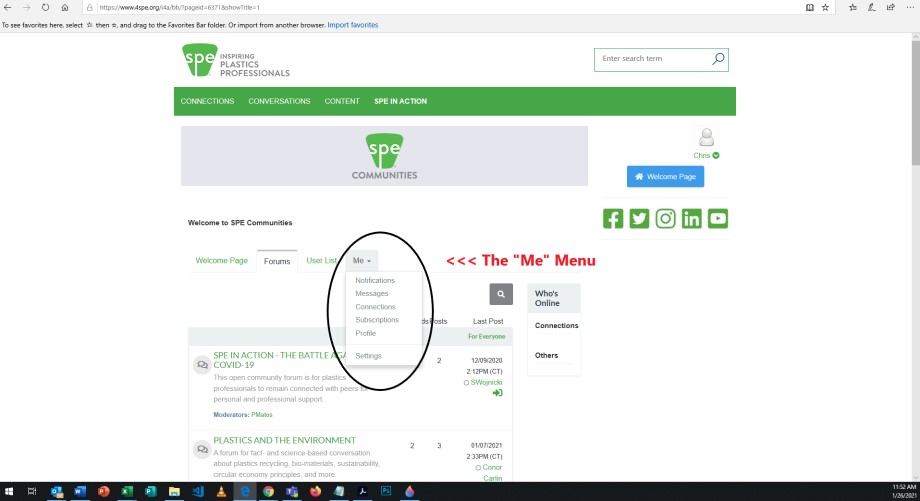Click the SPE Inspiring Plastics Professionals logo
920x501 pixels.
pos(236,60)
